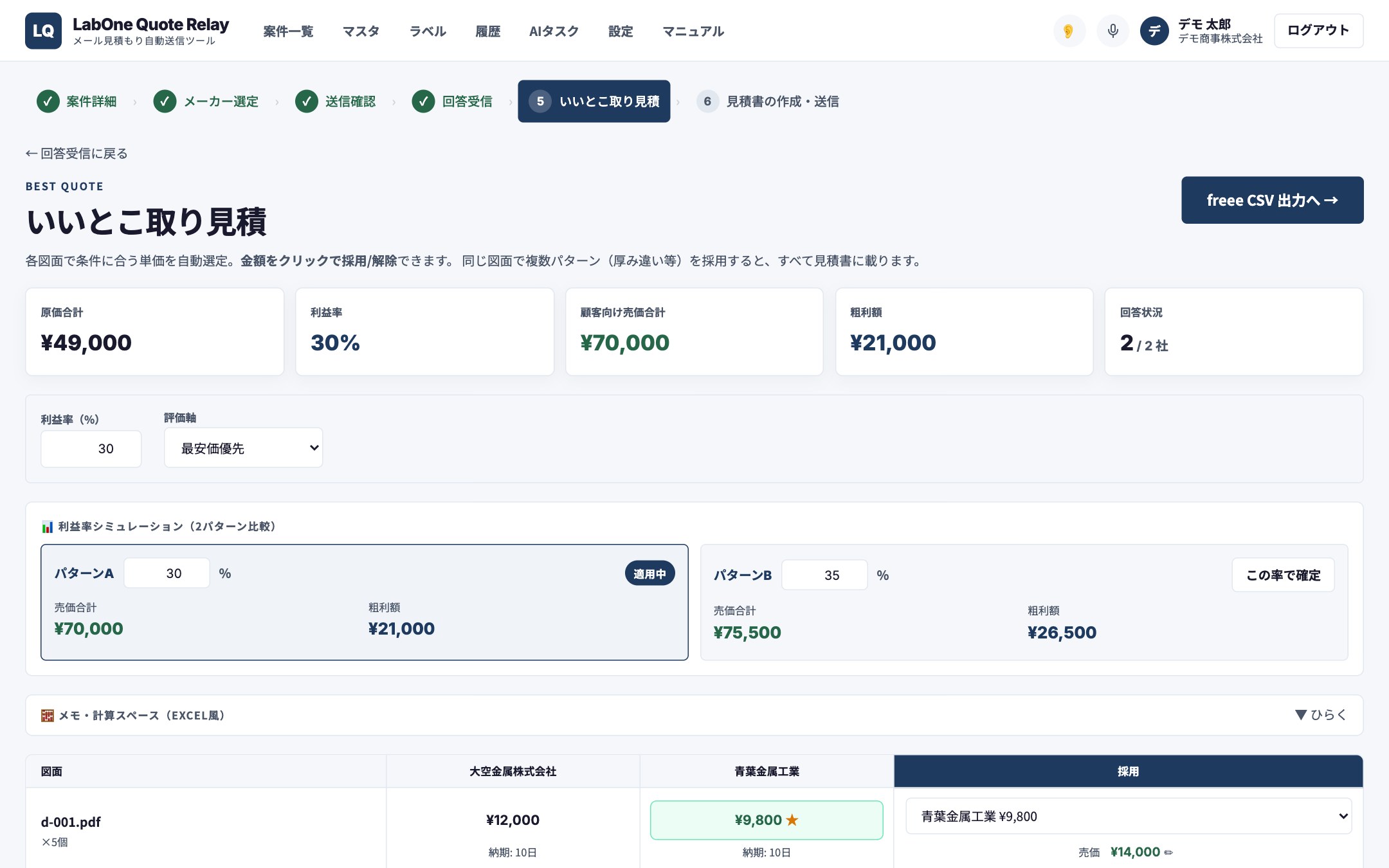Open the デ user avatar
The height and width of the screenshot is (868, 1389).
tap(1154, 31)
